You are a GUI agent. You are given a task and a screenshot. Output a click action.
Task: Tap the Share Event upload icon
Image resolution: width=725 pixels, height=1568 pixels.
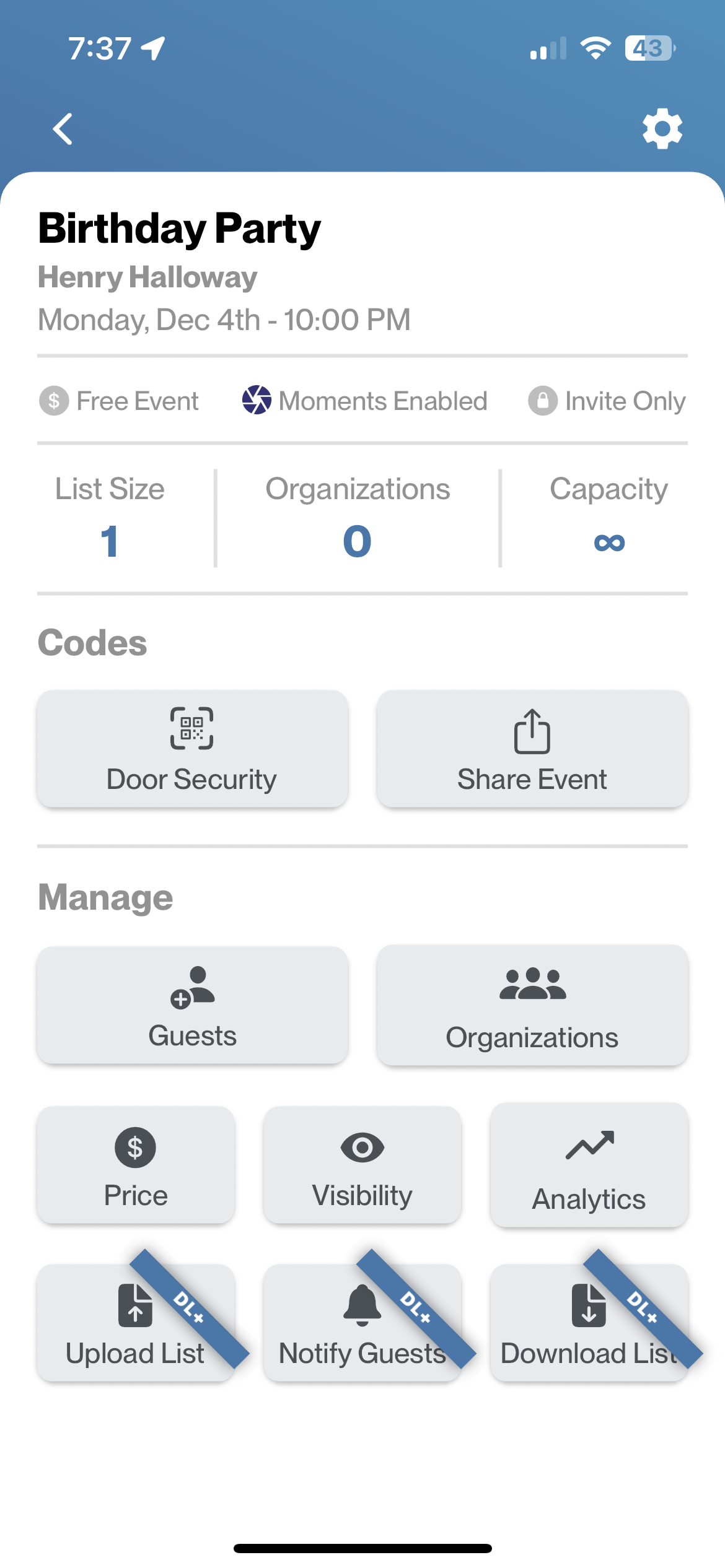coord(532,731)
